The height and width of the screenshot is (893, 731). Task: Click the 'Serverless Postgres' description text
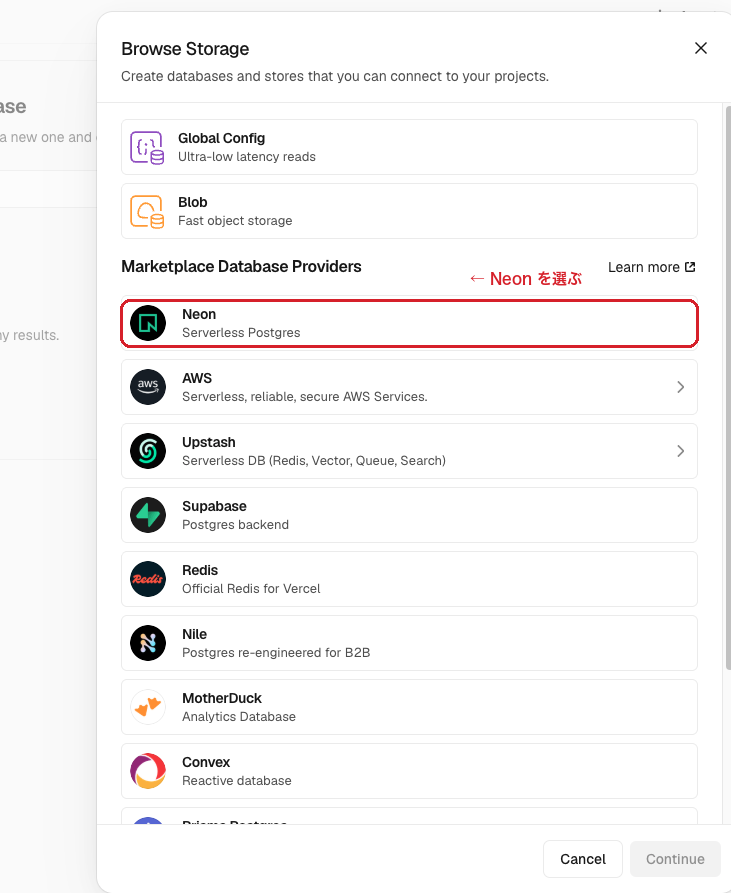pos(241,333)
